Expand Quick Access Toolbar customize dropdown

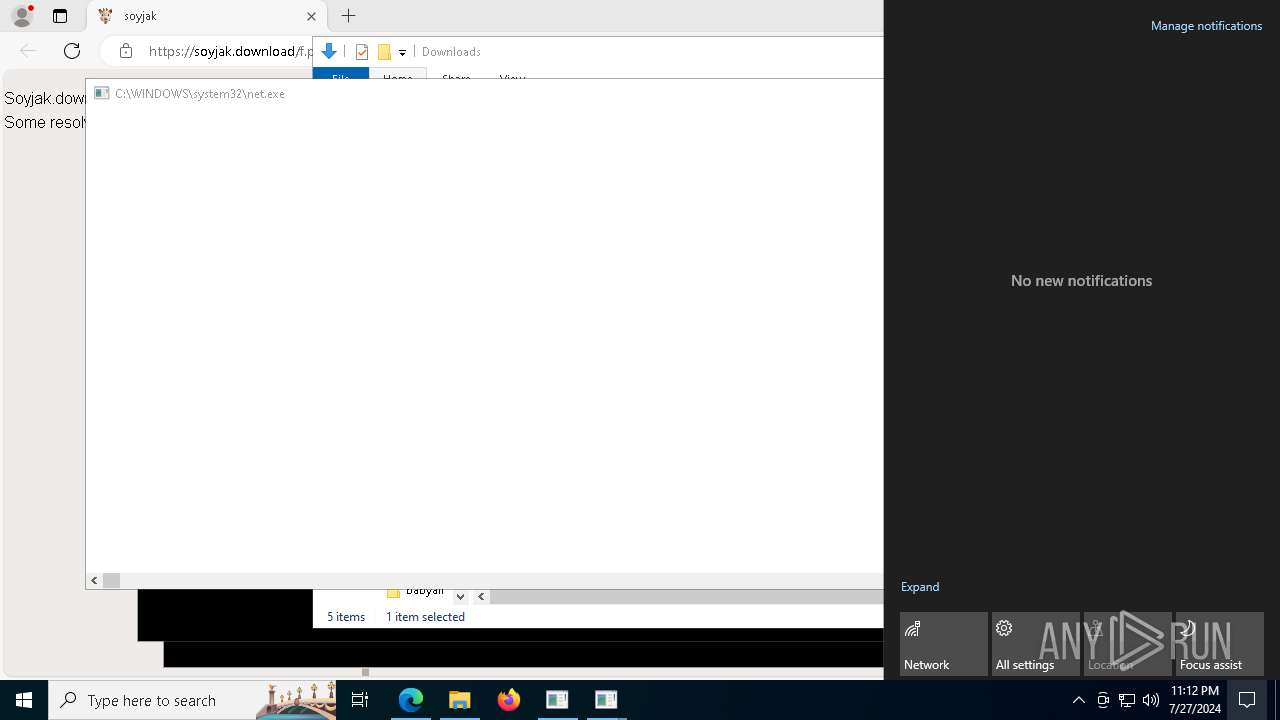402,53
